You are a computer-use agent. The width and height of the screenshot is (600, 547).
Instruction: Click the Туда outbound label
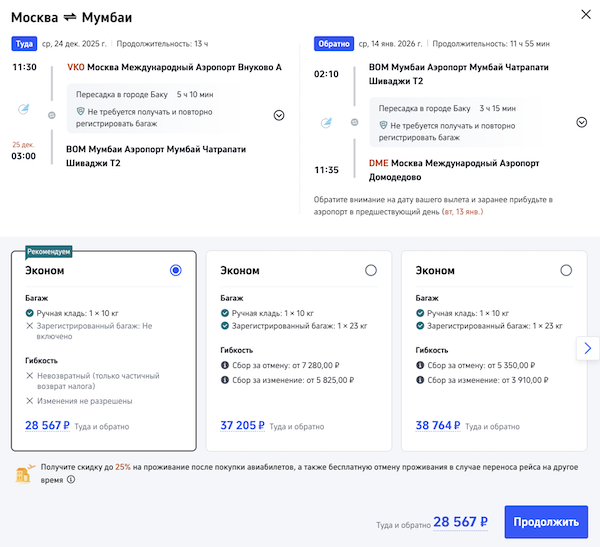[23, 44]
